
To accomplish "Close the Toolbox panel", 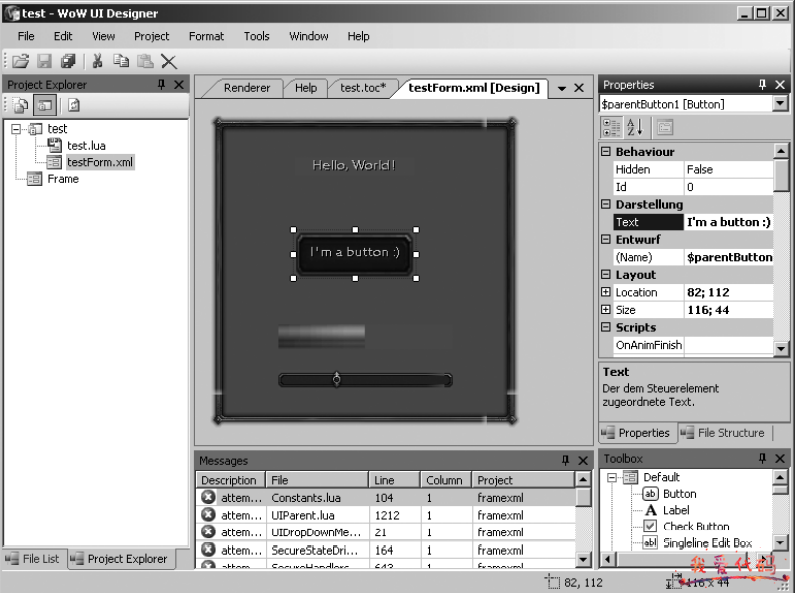I will pyautogui.click(x=780, y=459).
